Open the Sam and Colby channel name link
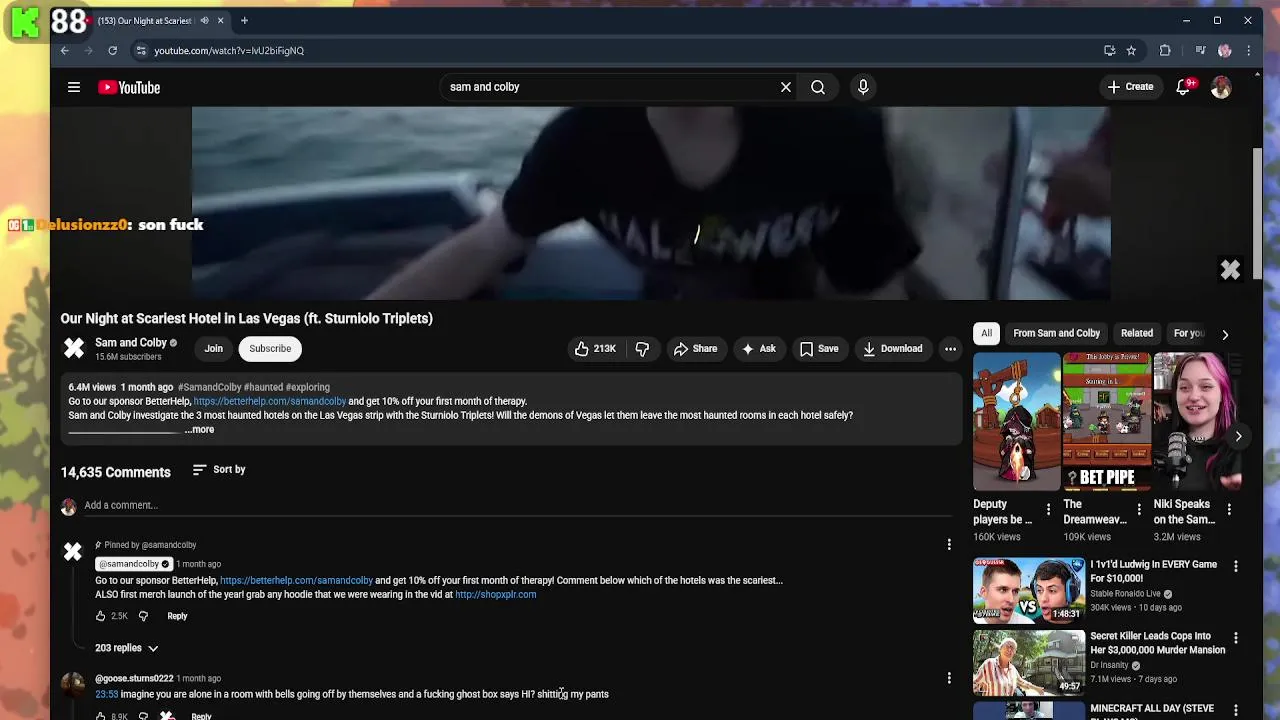1280x720 pixels. (131, 342)
